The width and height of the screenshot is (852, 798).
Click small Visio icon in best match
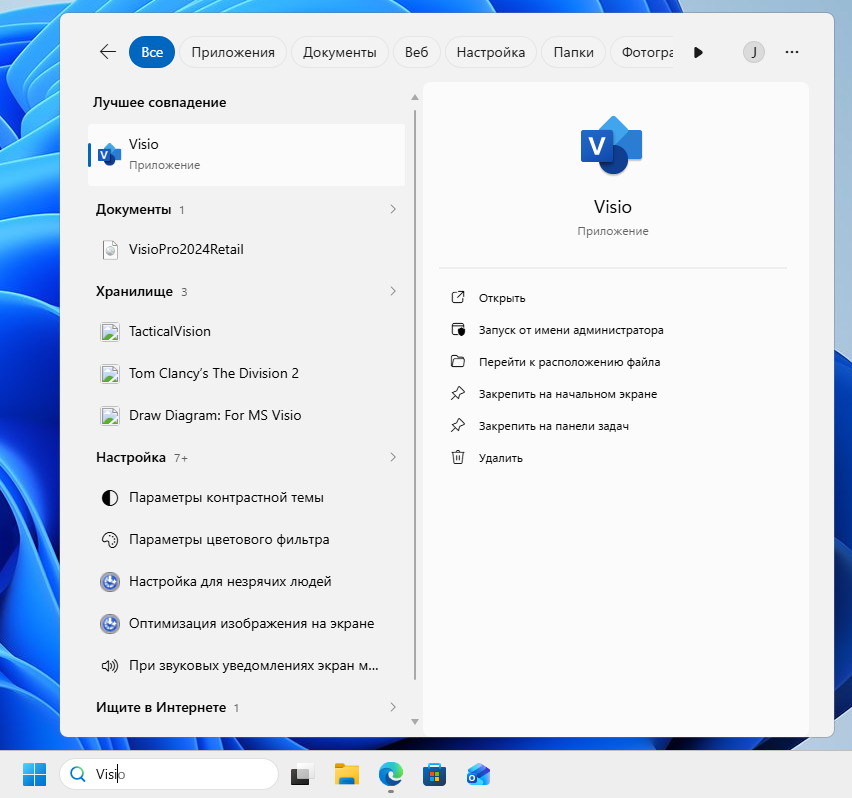click(x=109, y=155)
